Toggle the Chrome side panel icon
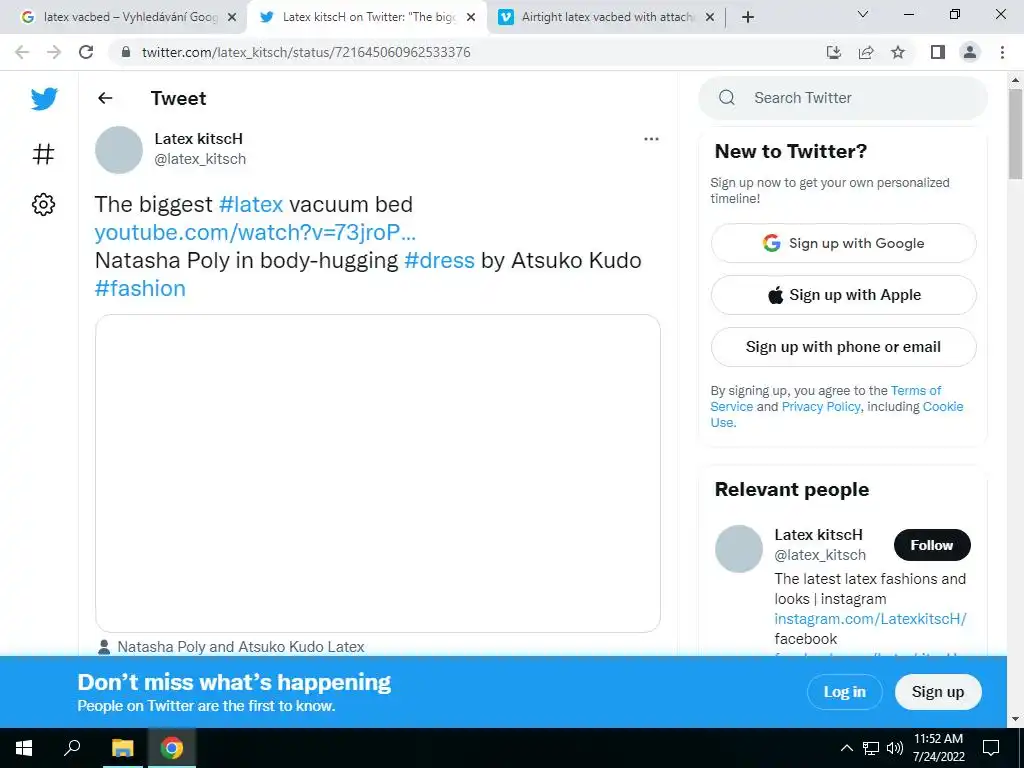The width and height of the screenshot is (1024, 768). point(938,52)
